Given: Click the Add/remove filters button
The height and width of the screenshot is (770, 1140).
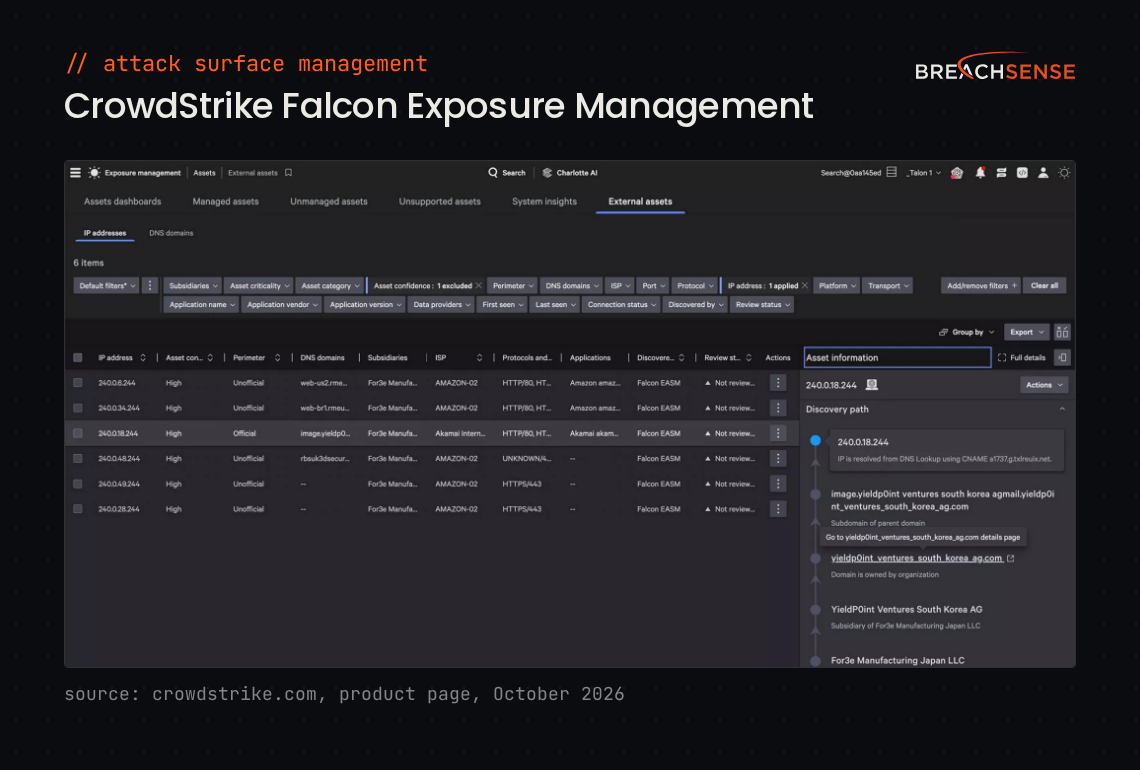Looking at the screenshot, I should coord(982,286).
